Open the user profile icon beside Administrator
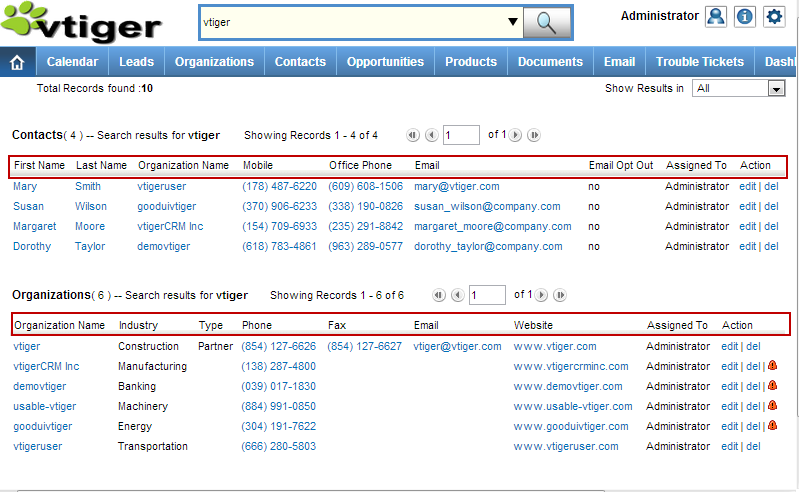 click(716, 16)
